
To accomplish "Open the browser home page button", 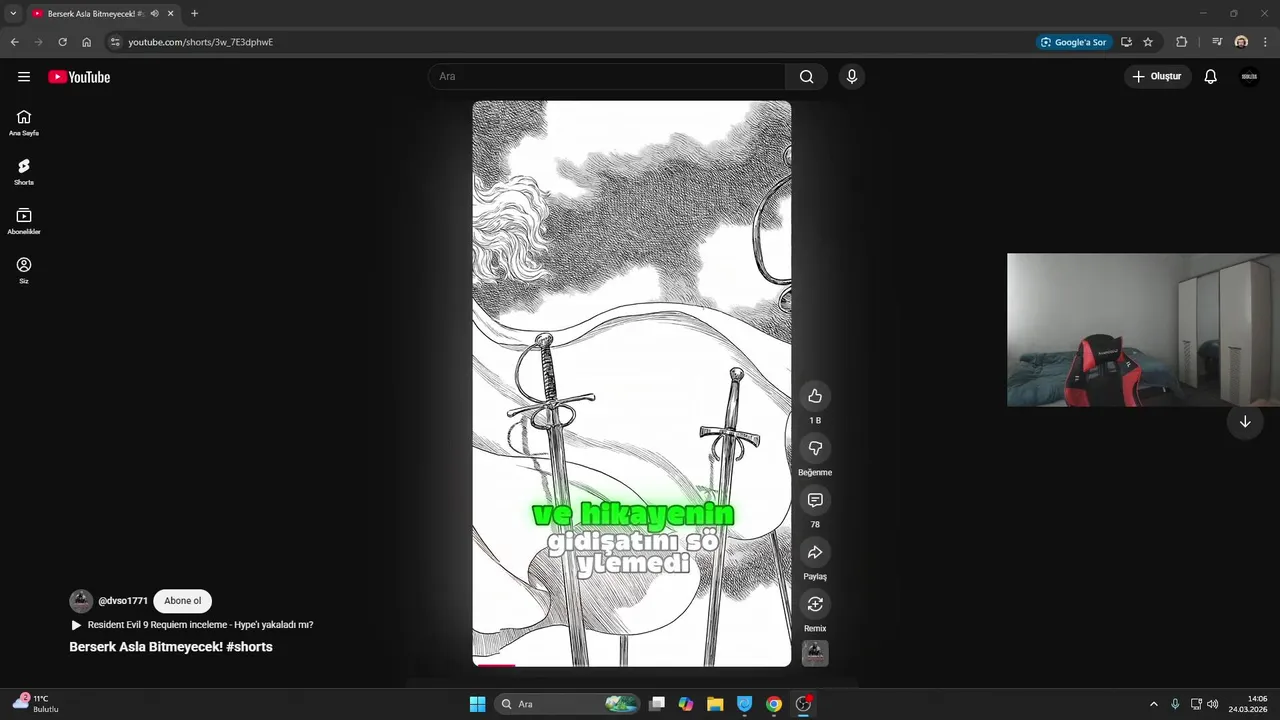I will 86,42.
